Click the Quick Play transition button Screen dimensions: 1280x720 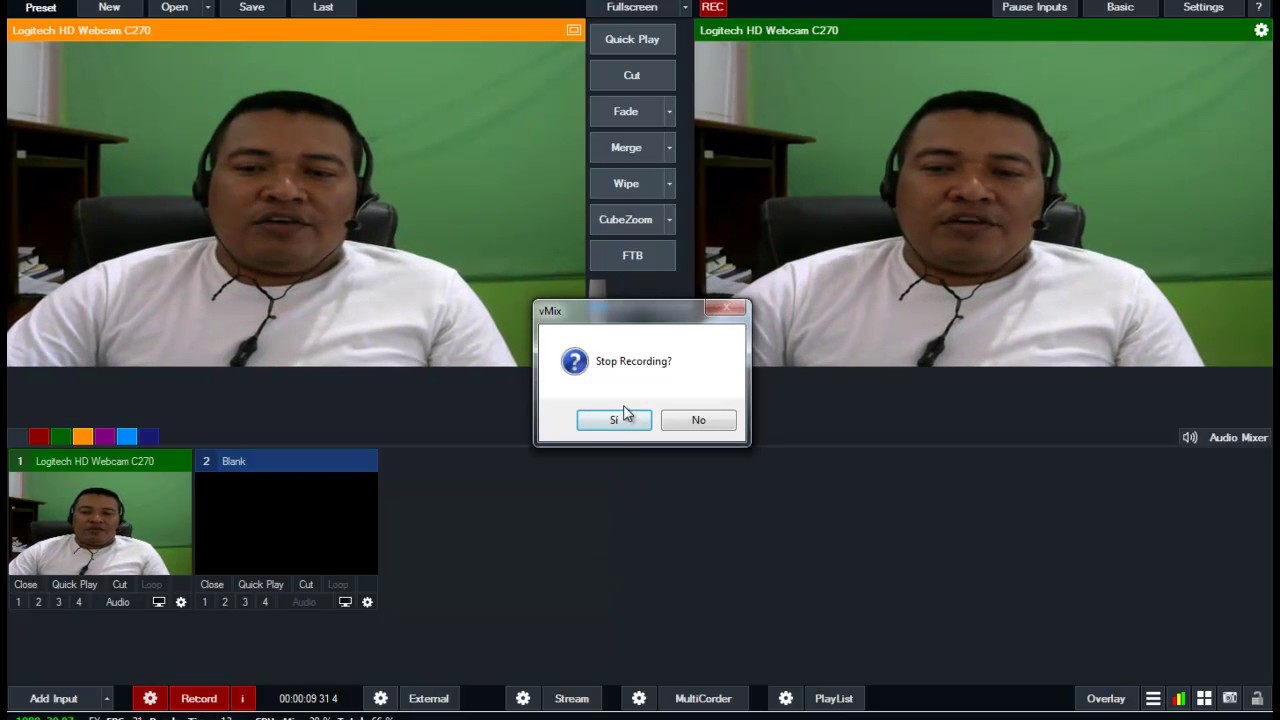(632, 39)
